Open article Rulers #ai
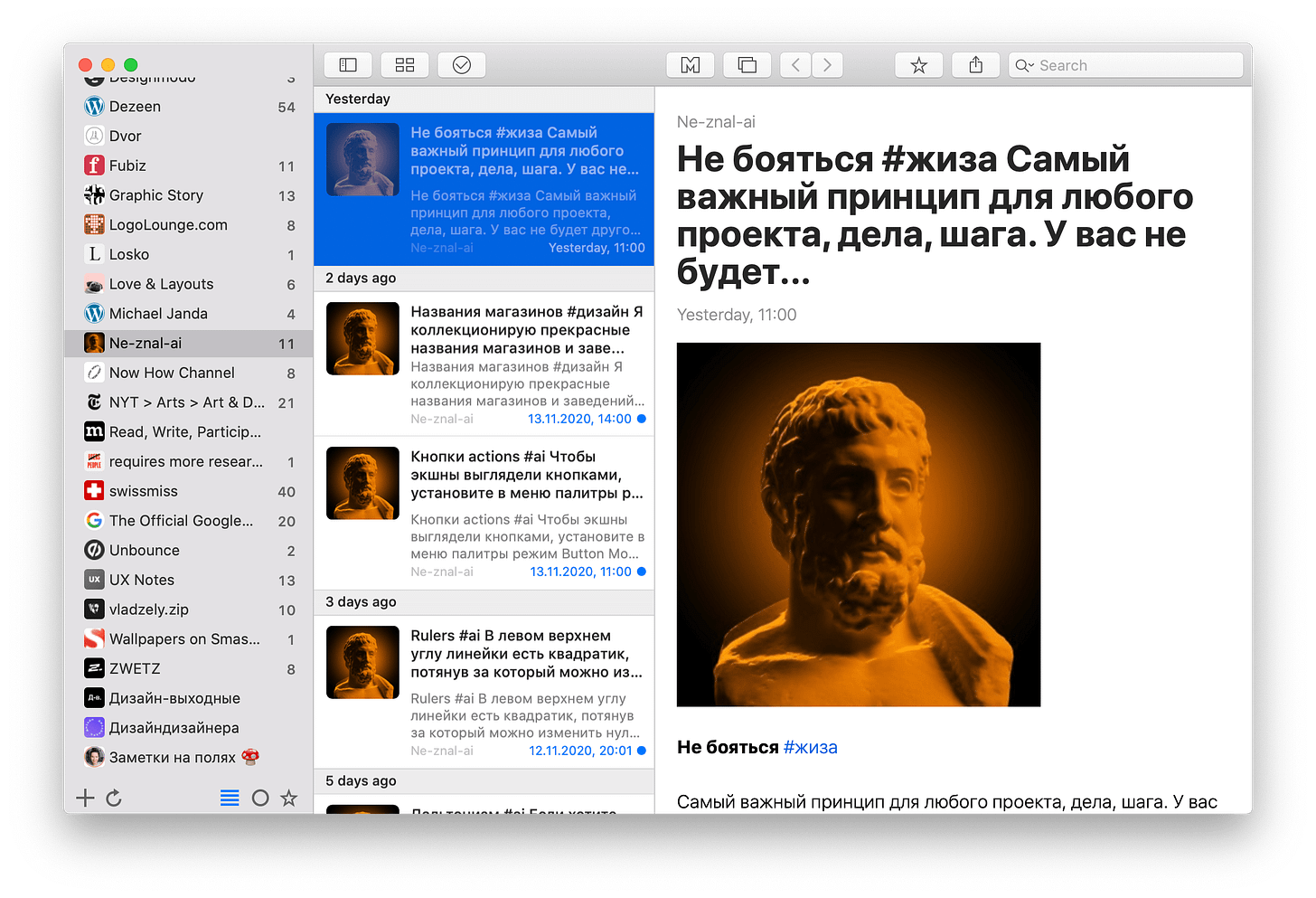Viewport: 1316px width, 898px height. tap(484, 692)
